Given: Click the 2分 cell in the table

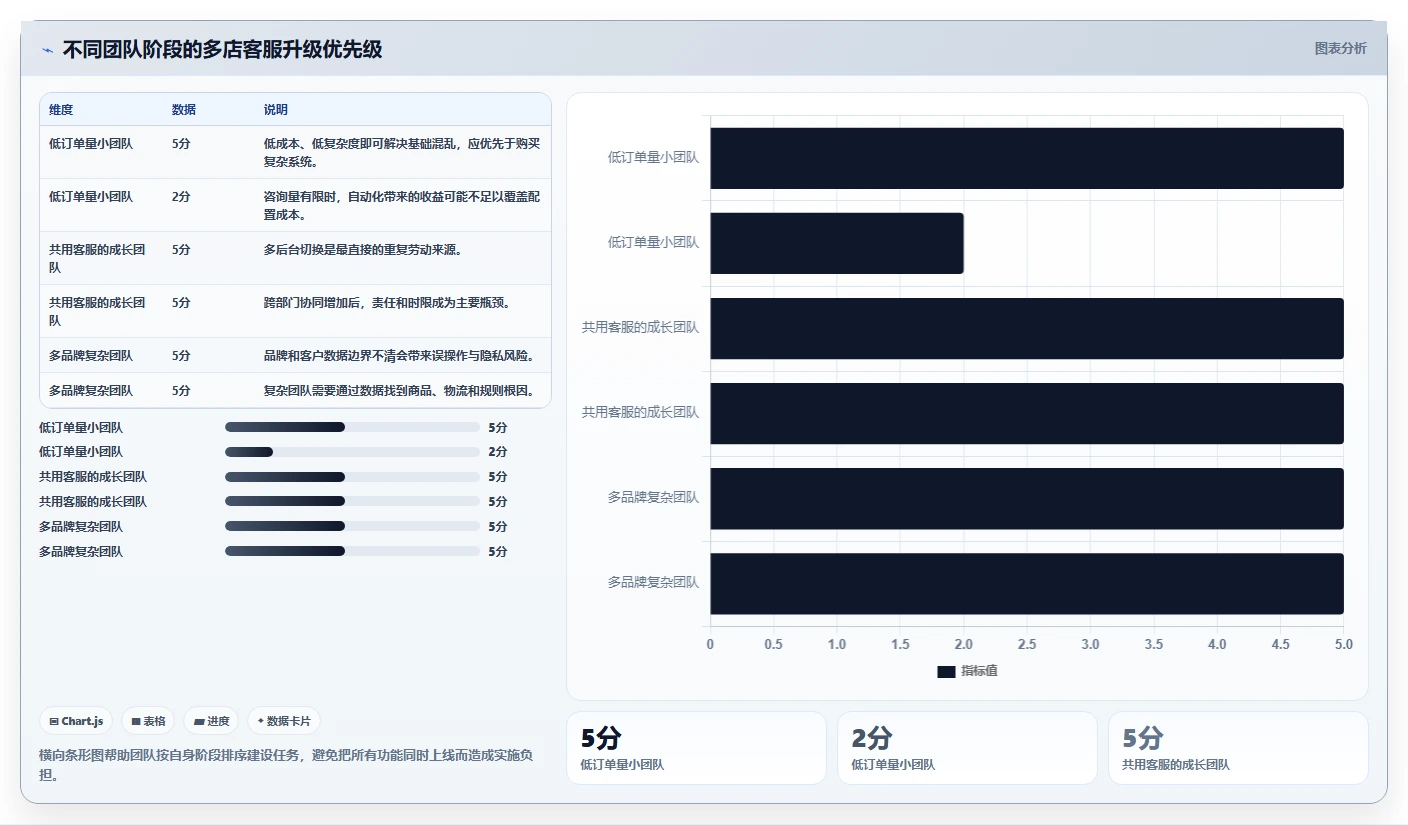Looking at the screenshot, I should click(x=181, y=196).
